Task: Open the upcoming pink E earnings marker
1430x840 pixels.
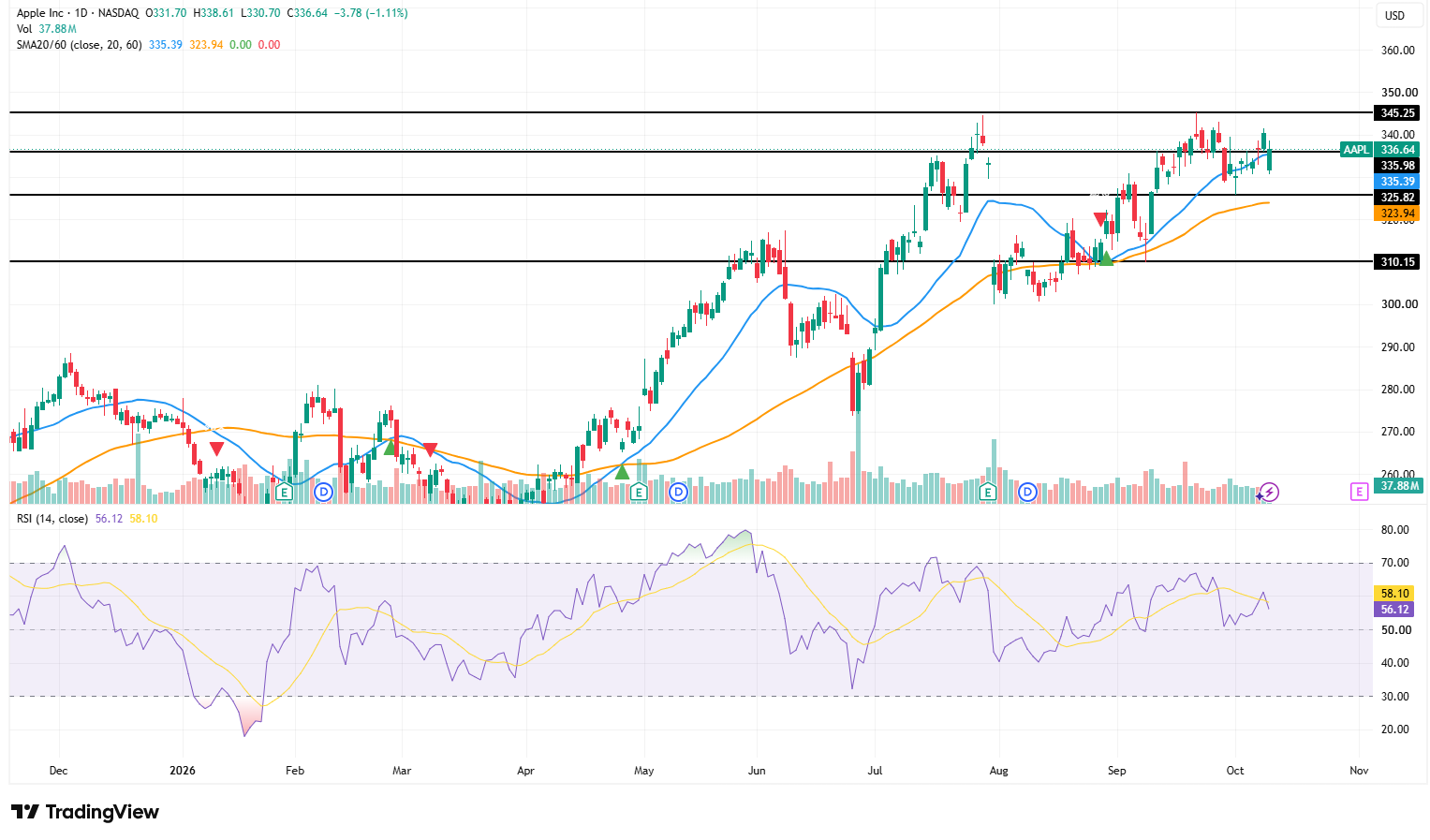Action: pyautogui.click(x=1359, y=492)
